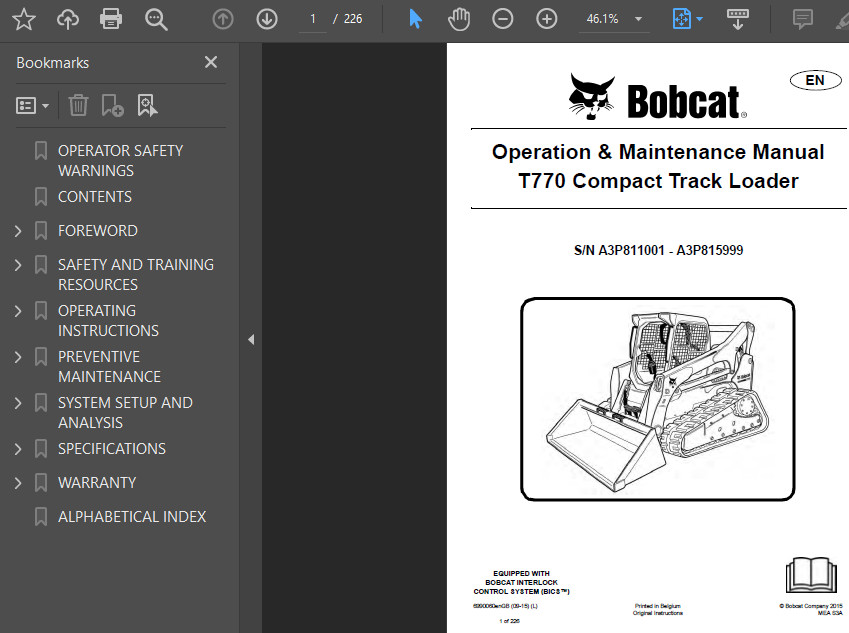The height and width of the screenshot is (633, 849).
Task: Upload file using cloud icon
Action: click(68, 19)
